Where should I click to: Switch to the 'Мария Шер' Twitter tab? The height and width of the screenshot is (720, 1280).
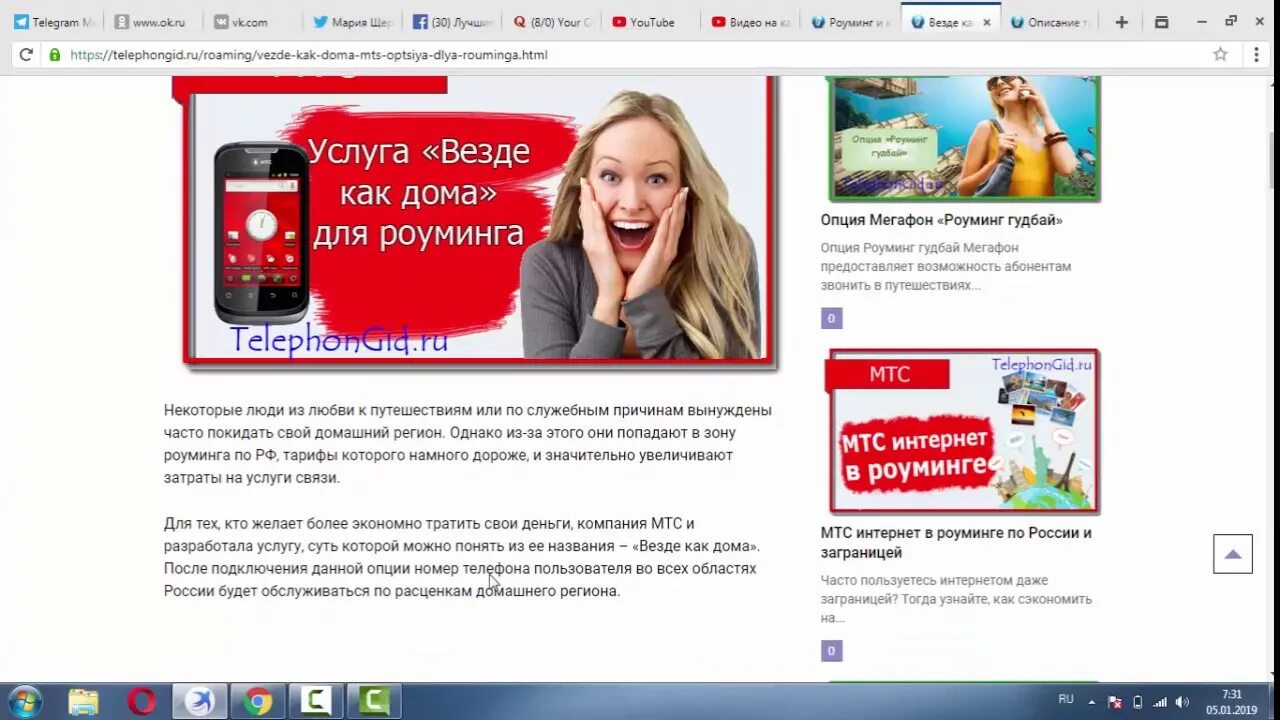[352, 22]
